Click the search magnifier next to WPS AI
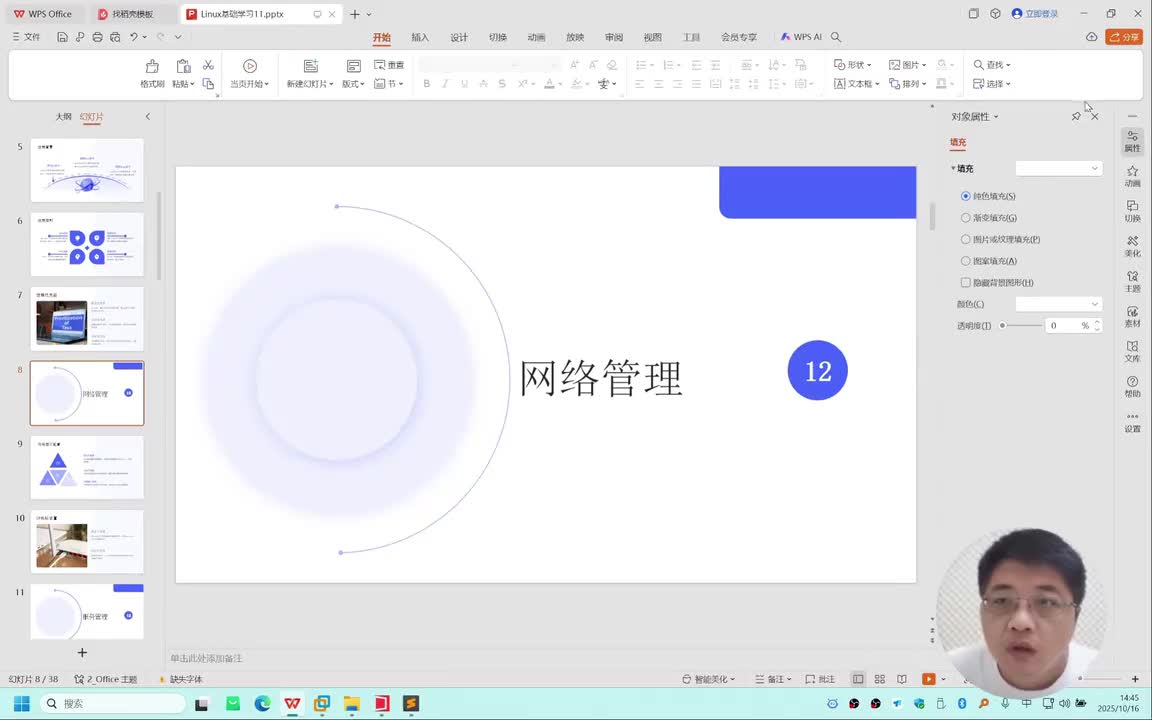This screenshot has width=1152, height=720. [x=836, y=37]
